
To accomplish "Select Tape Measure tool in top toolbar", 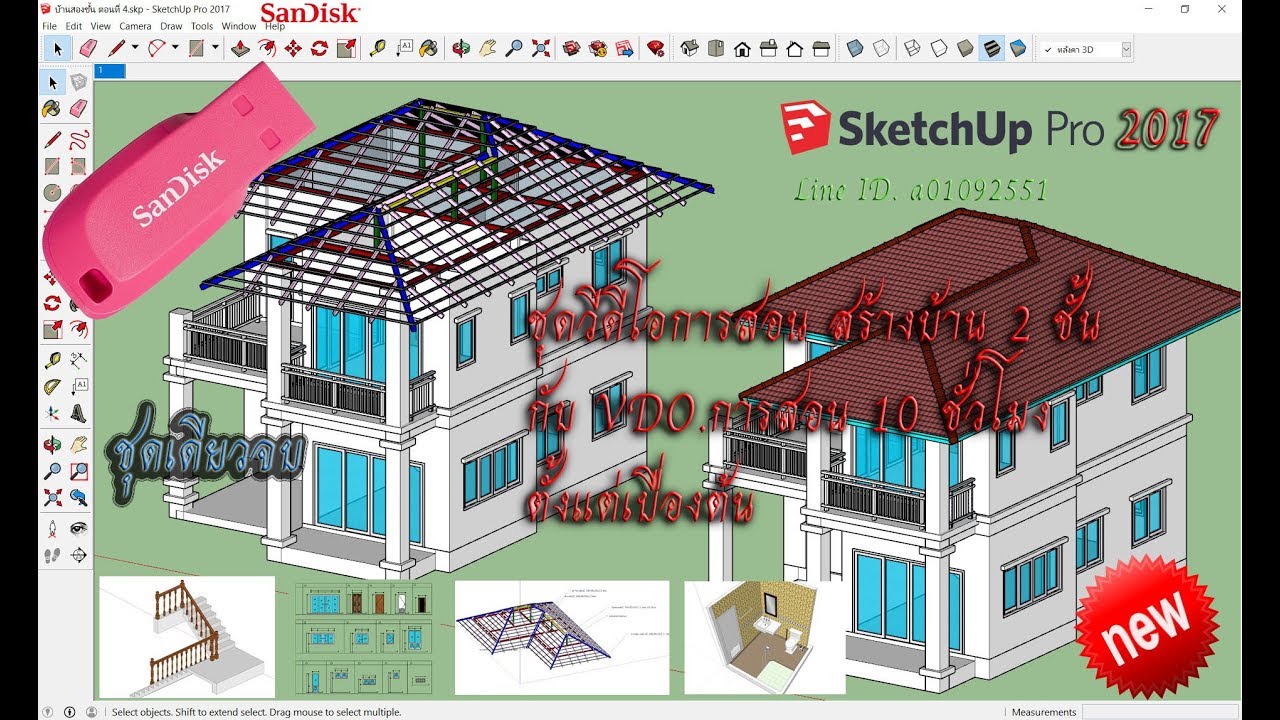I will coord(377,48).
